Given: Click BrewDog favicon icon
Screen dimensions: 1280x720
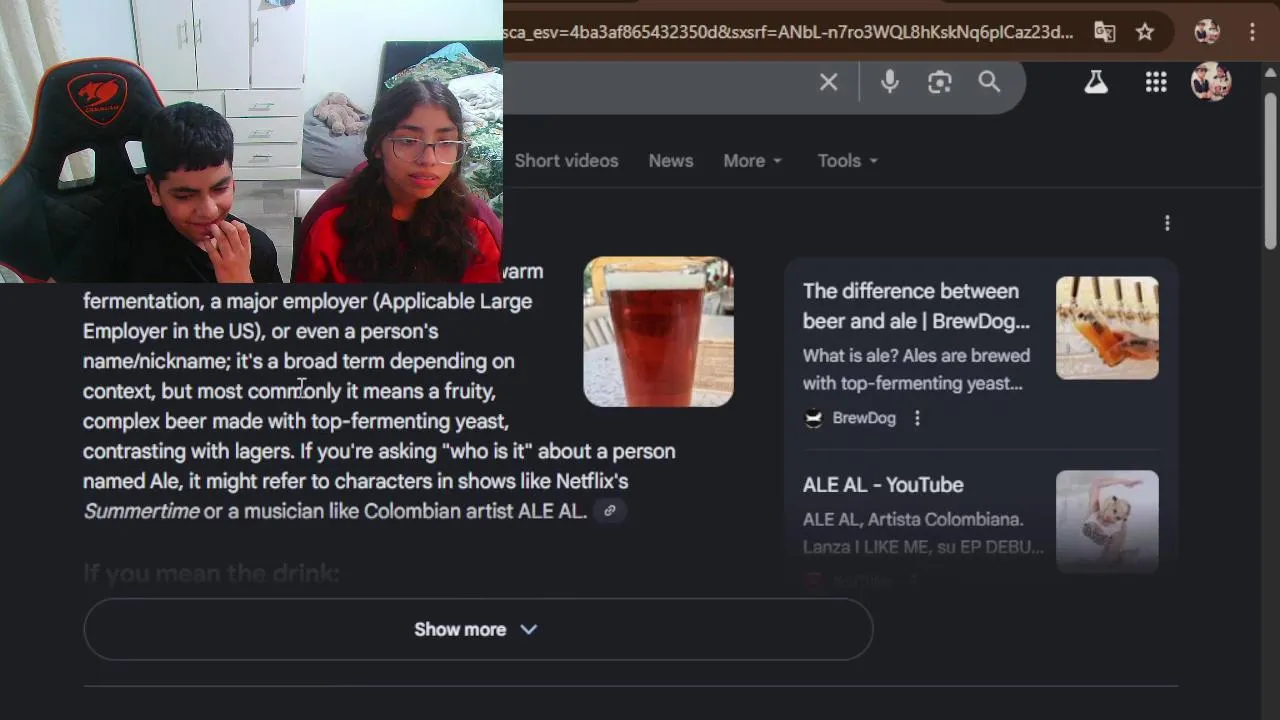Looking at the screenshot, I should coord(814,418).
